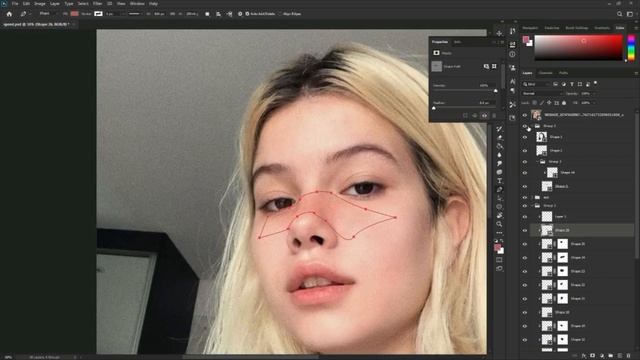
Task: Click the delete mask icon in Properties
Action: 494,116
